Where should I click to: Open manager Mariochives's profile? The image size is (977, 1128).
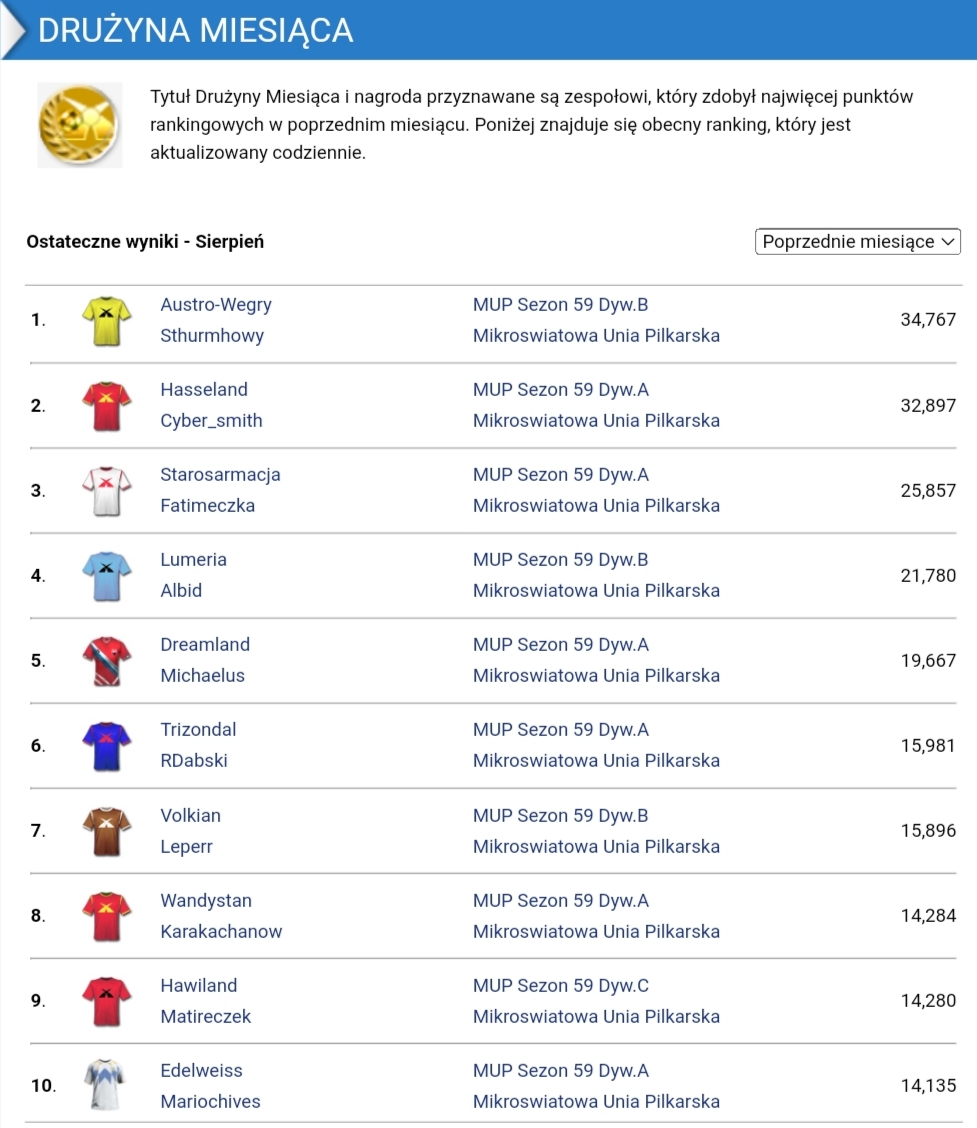210,1102
